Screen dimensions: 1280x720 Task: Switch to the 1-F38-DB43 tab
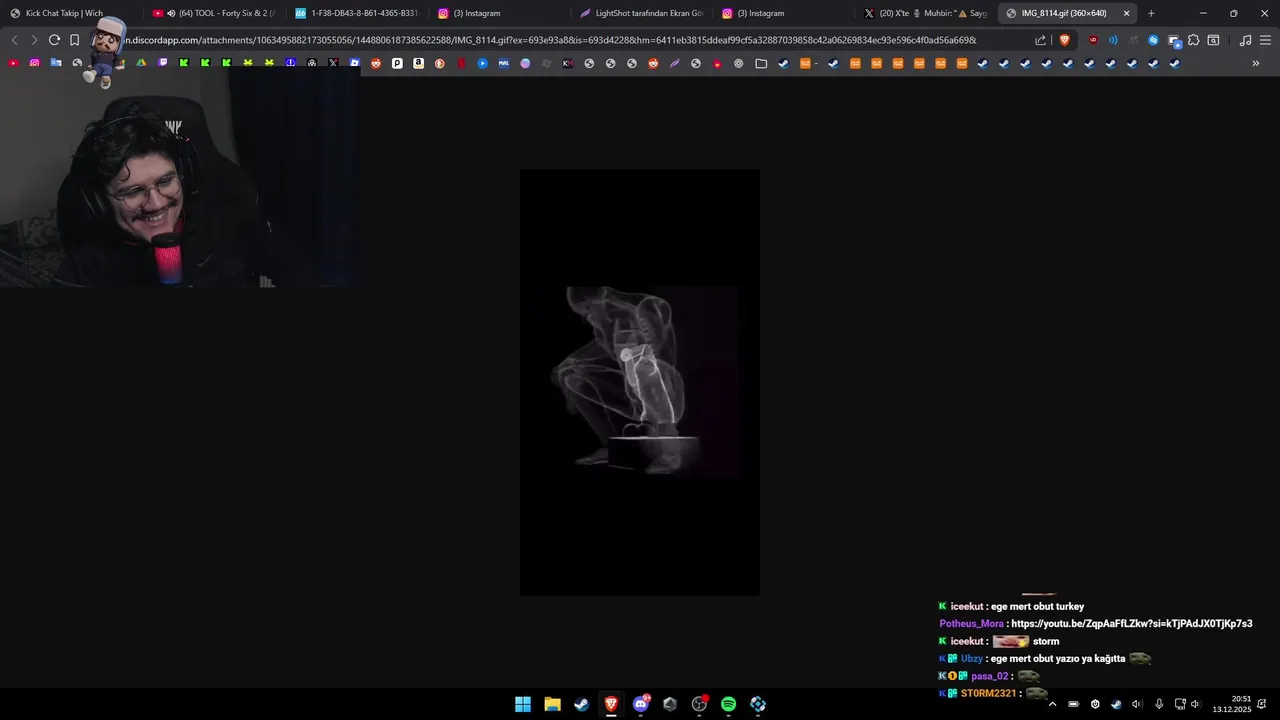pos(356,13)
